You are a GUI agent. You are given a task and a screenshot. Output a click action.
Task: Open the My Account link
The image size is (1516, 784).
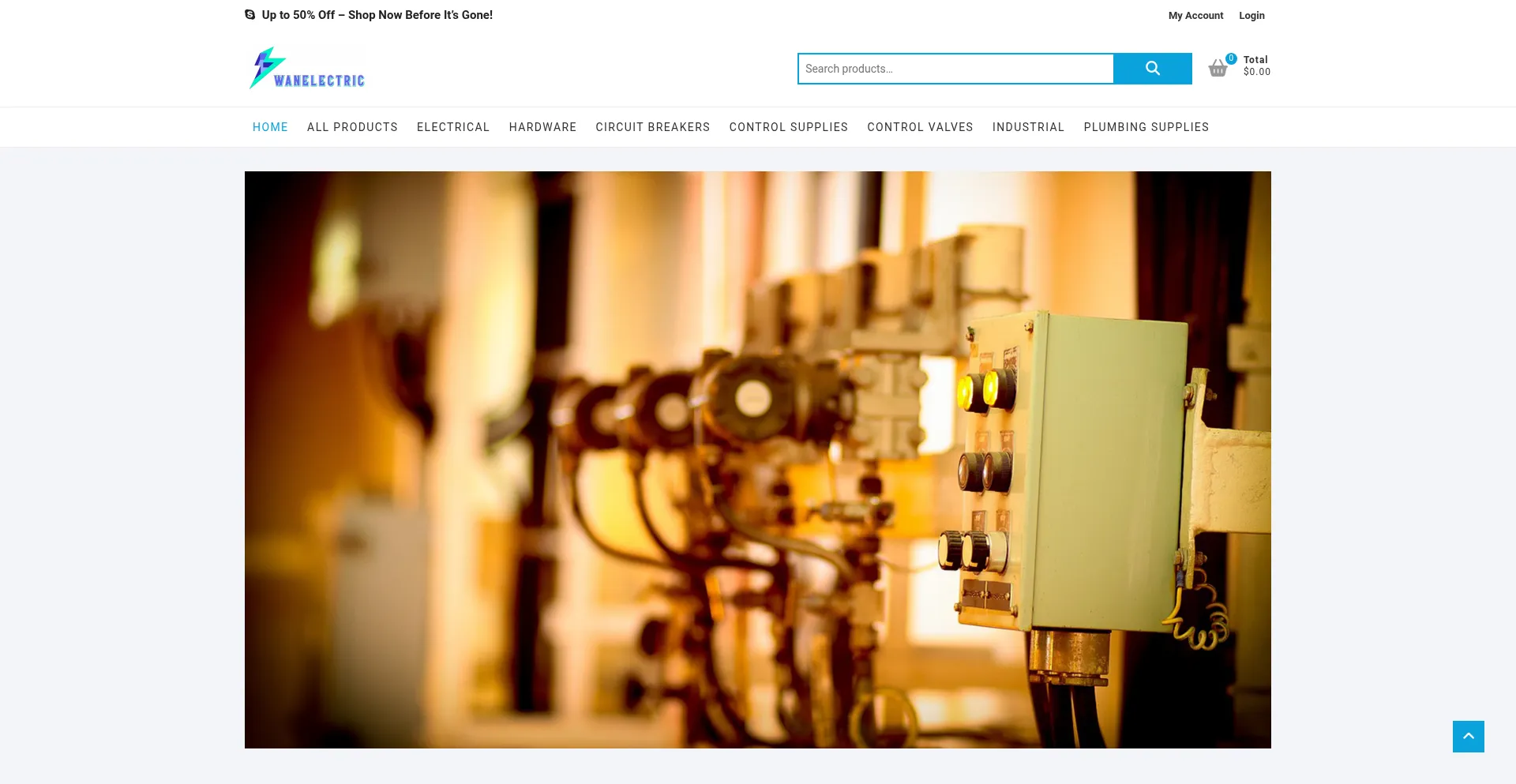(1195, 16)
